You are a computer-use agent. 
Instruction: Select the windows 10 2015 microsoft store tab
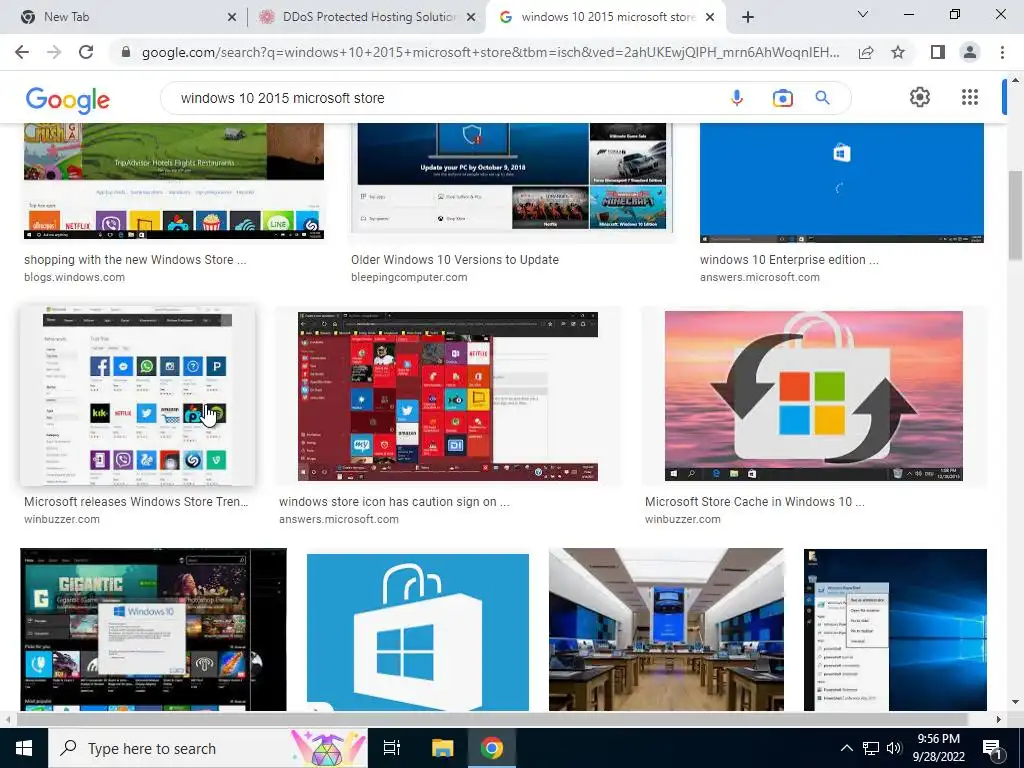pos(607,17)
